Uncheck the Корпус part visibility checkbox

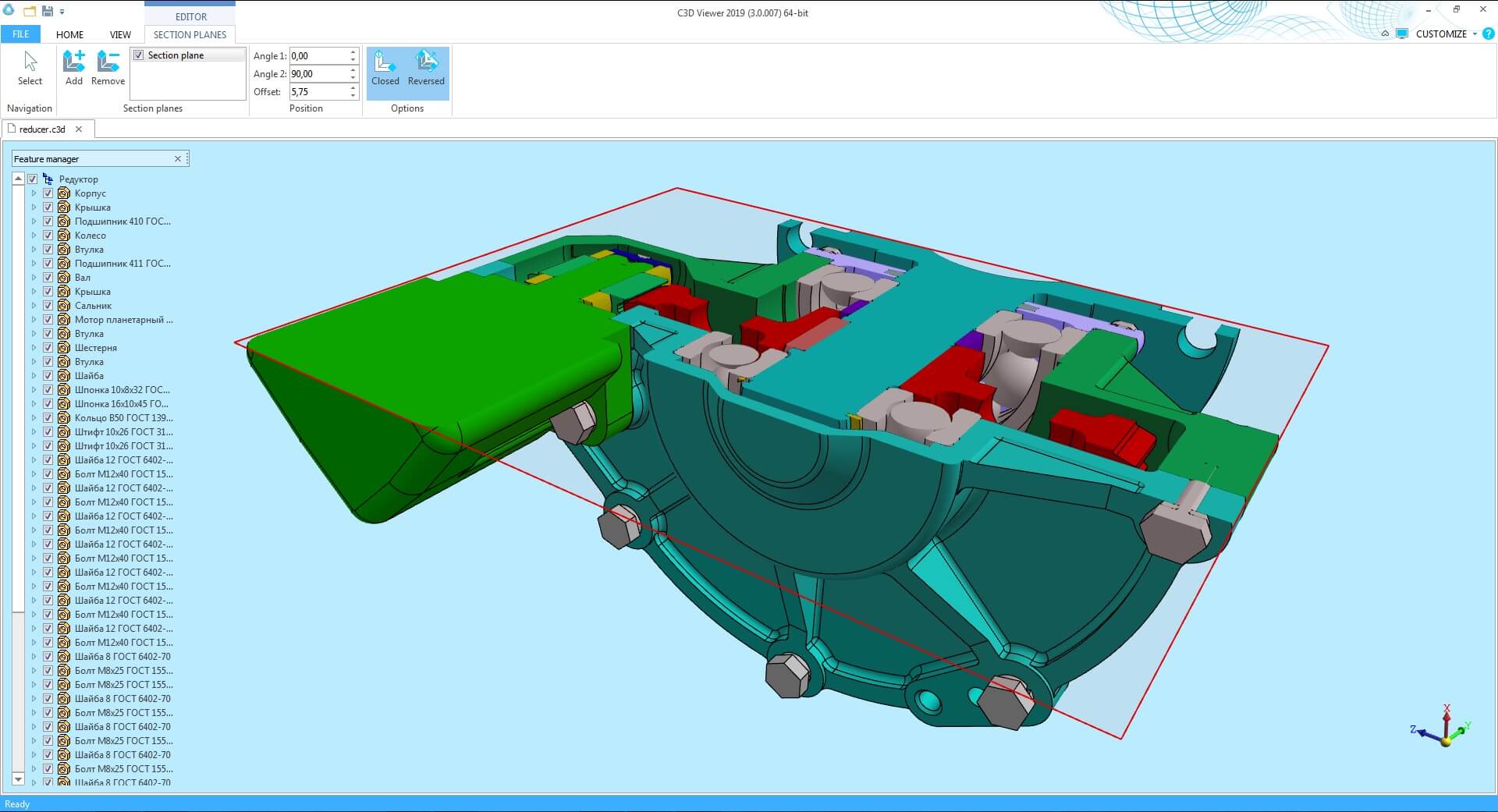pos(48,193)
